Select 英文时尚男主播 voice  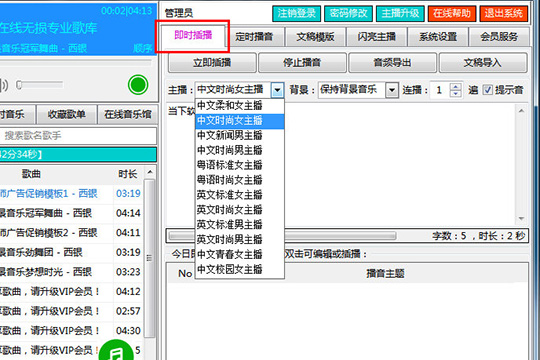tap(240, 239)
